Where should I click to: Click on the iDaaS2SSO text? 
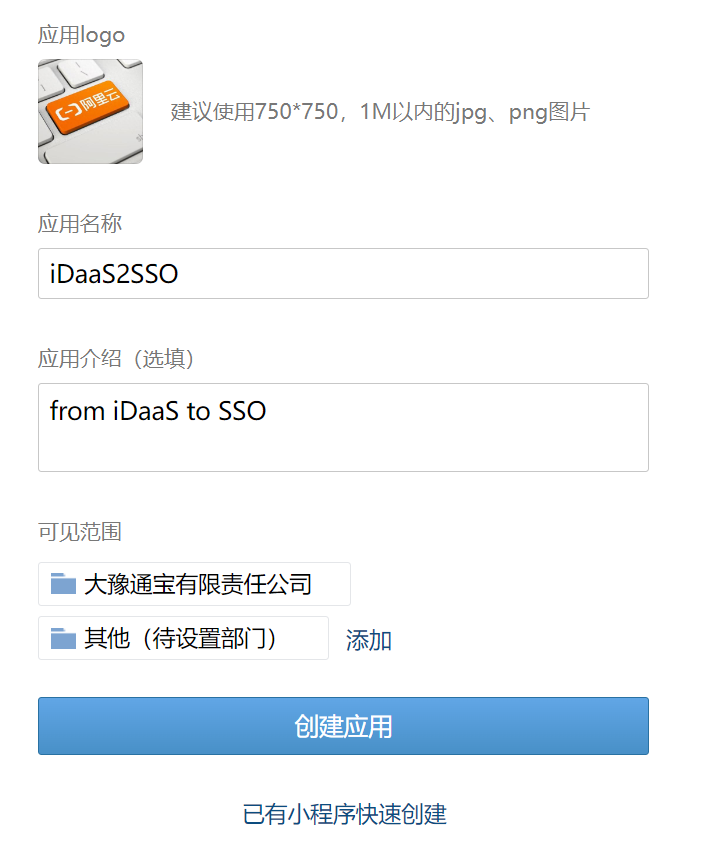[x=114, y=274]
